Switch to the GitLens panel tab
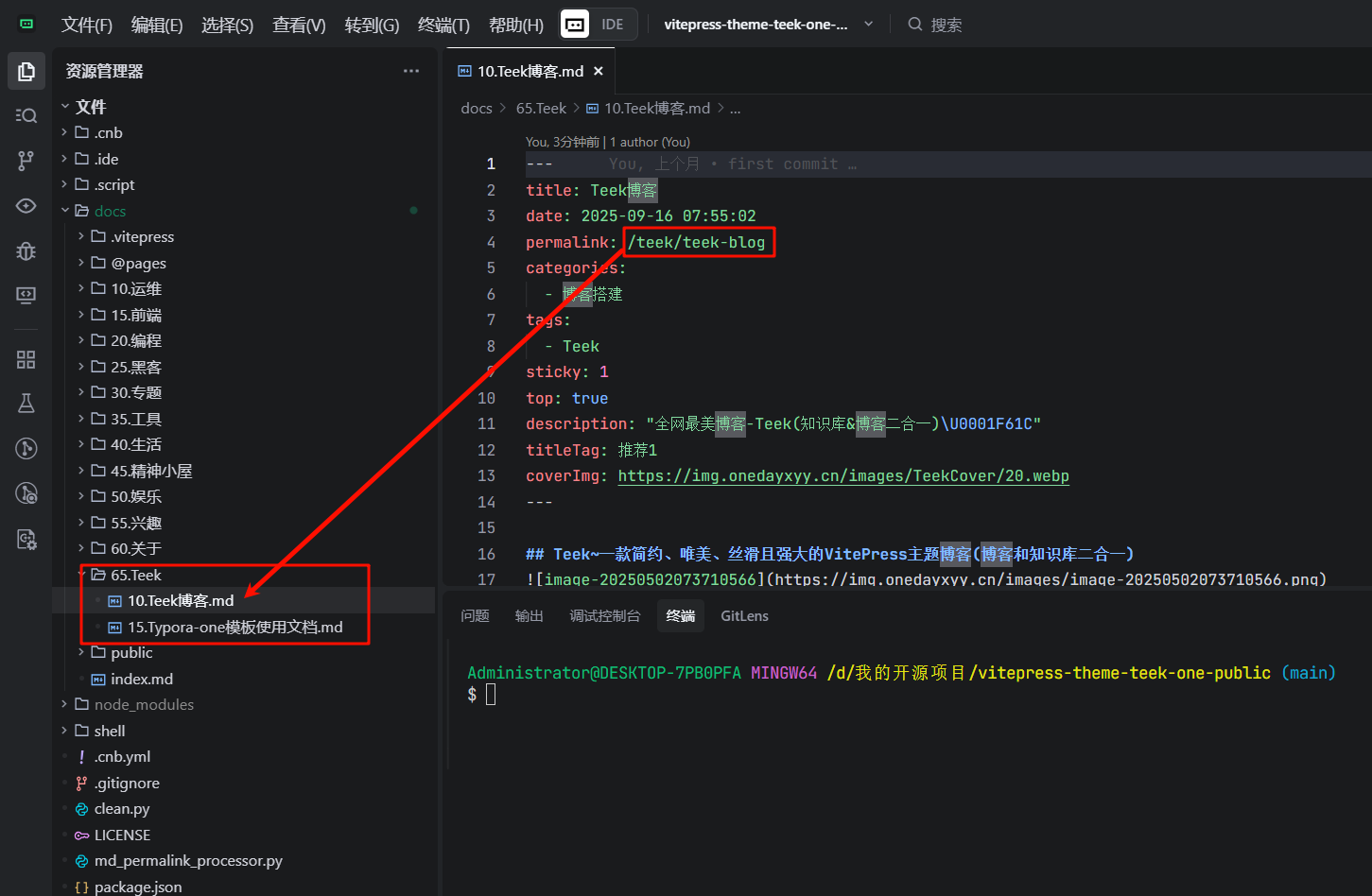 (744, 615)
